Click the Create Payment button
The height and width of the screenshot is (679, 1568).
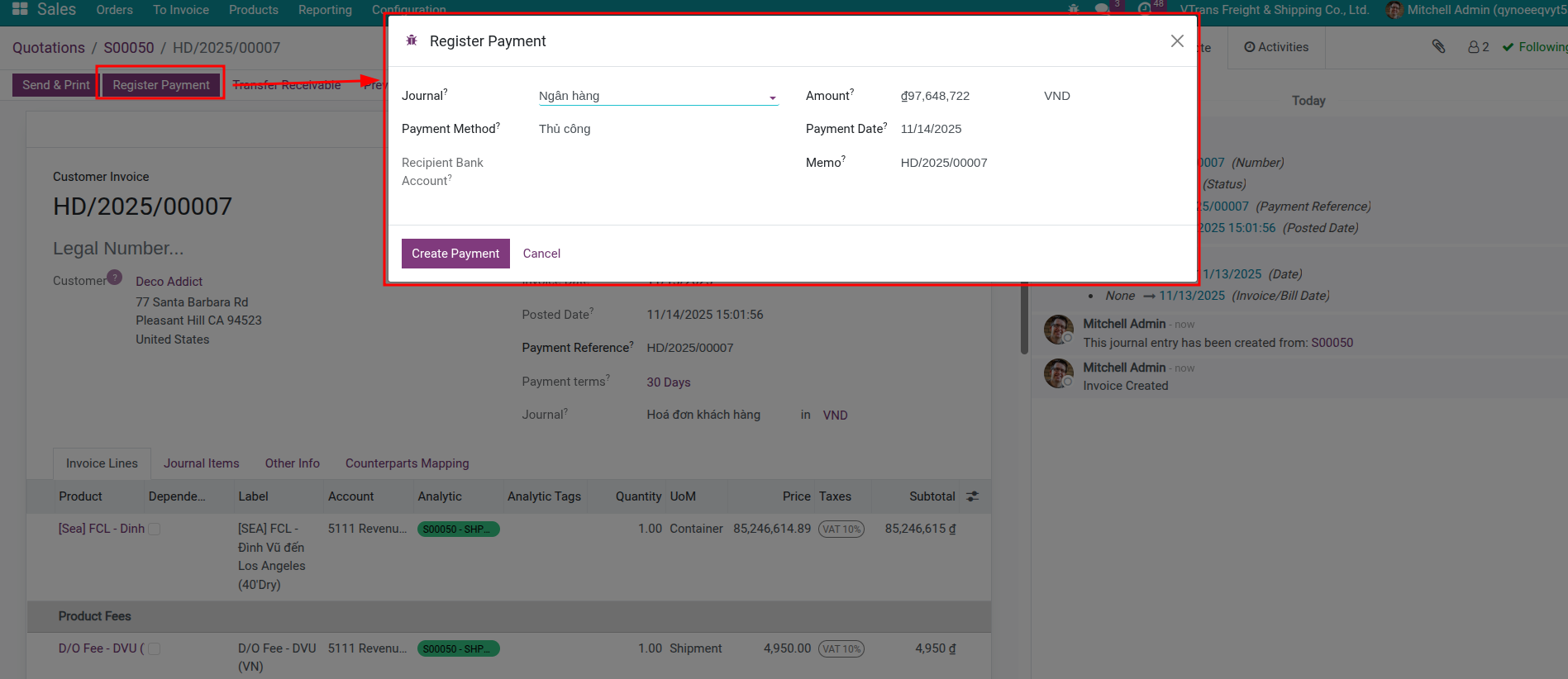pyautogui.click(x=455, y=254)
